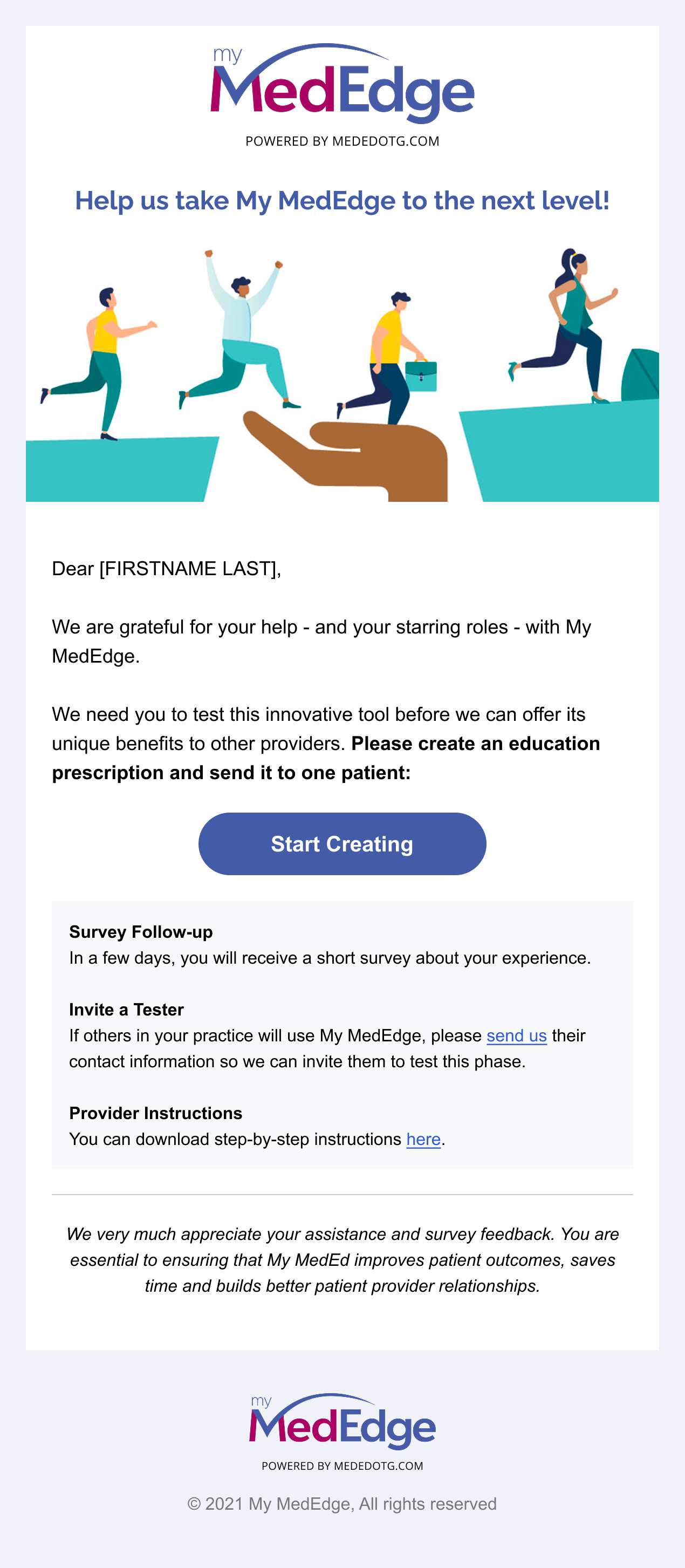Click the "Help us take My MedEdge" headline

[x=342, y=201]
